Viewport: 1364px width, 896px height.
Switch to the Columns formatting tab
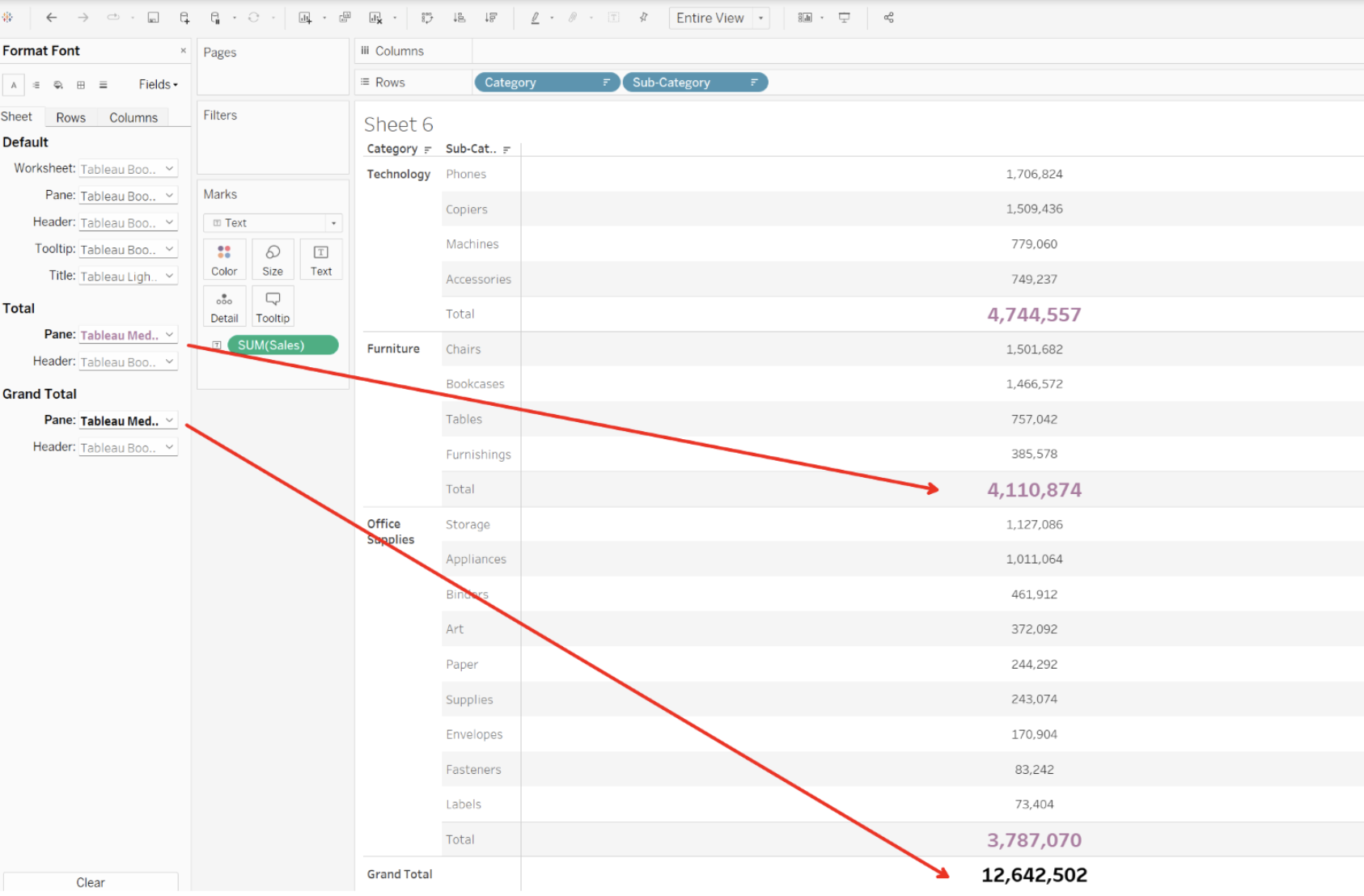pyautogui.click(x=133, y=116)
